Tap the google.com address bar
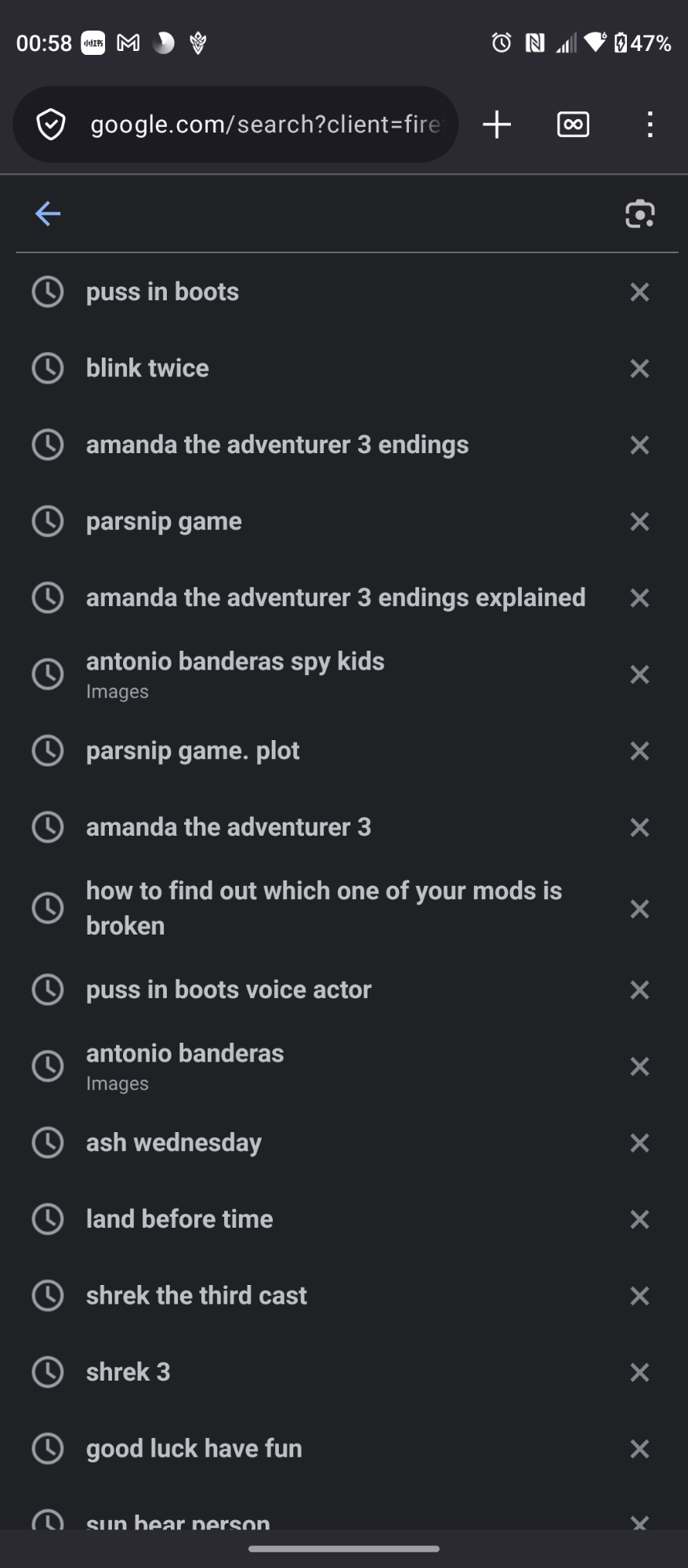Screen dimensions: 688x1568 pyautogui.click(x=265, y=125)
